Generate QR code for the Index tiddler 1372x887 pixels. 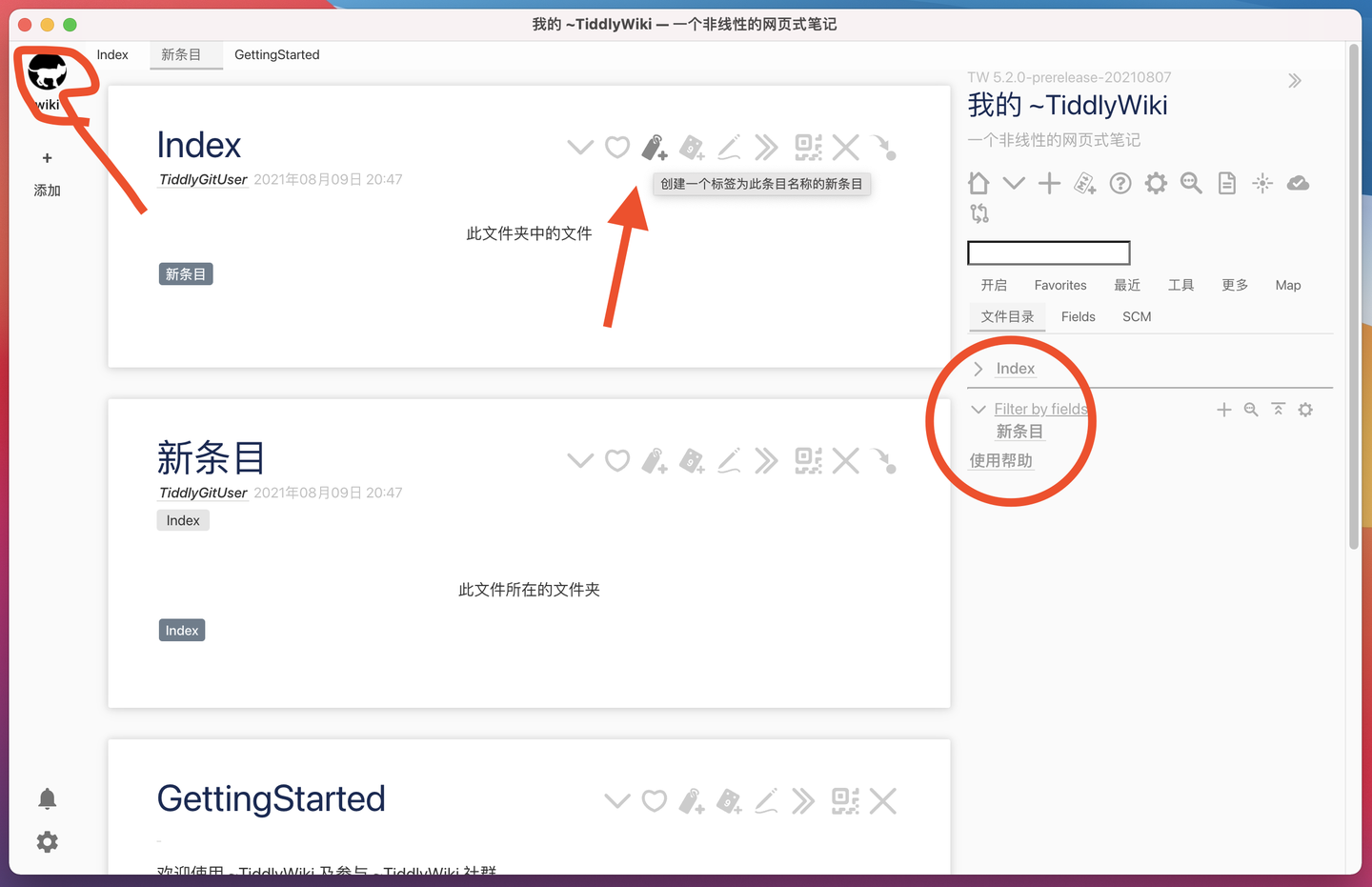point(808,147)
